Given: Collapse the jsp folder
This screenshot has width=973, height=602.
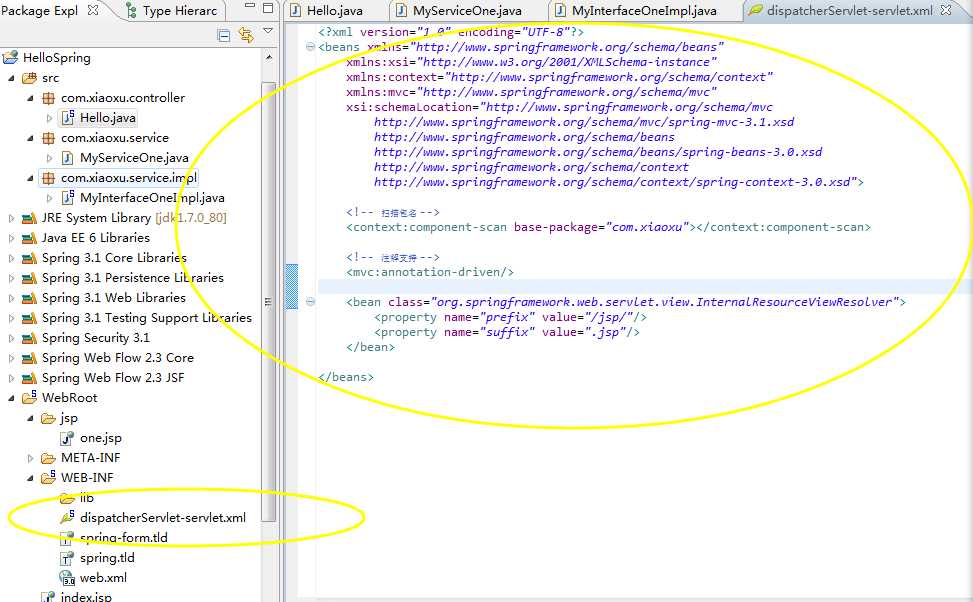Looking at the screenshot, I should [x=30, y=418].
